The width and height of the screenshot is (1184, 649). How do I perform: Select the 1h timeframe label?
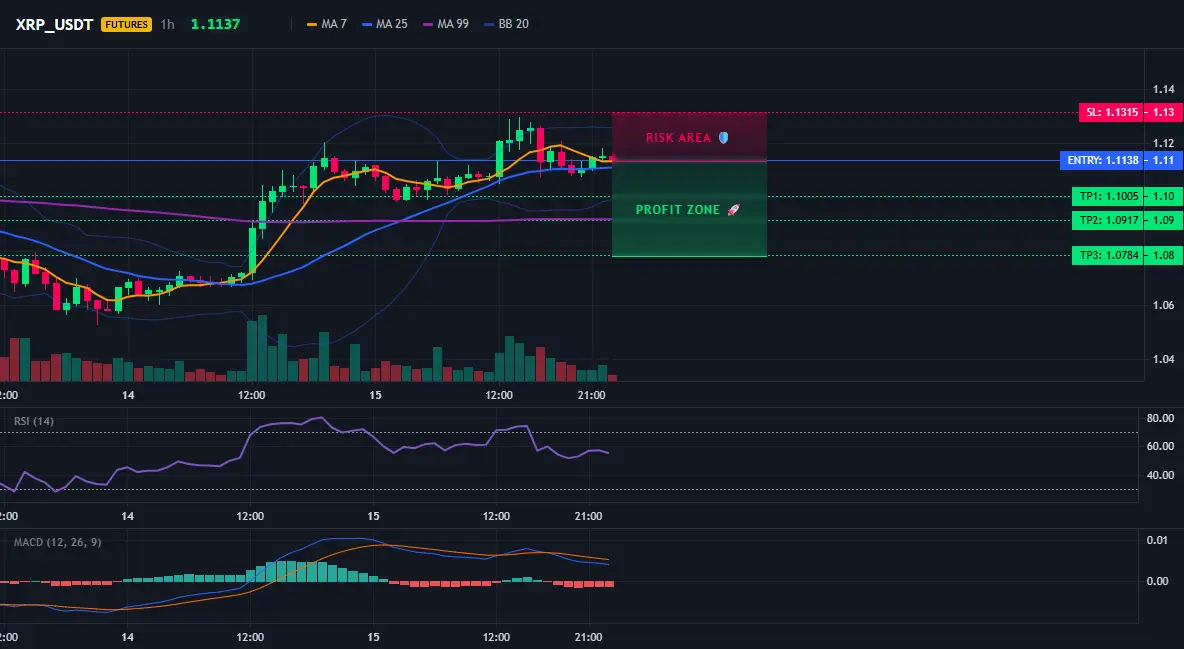click(x=168, y=24)
